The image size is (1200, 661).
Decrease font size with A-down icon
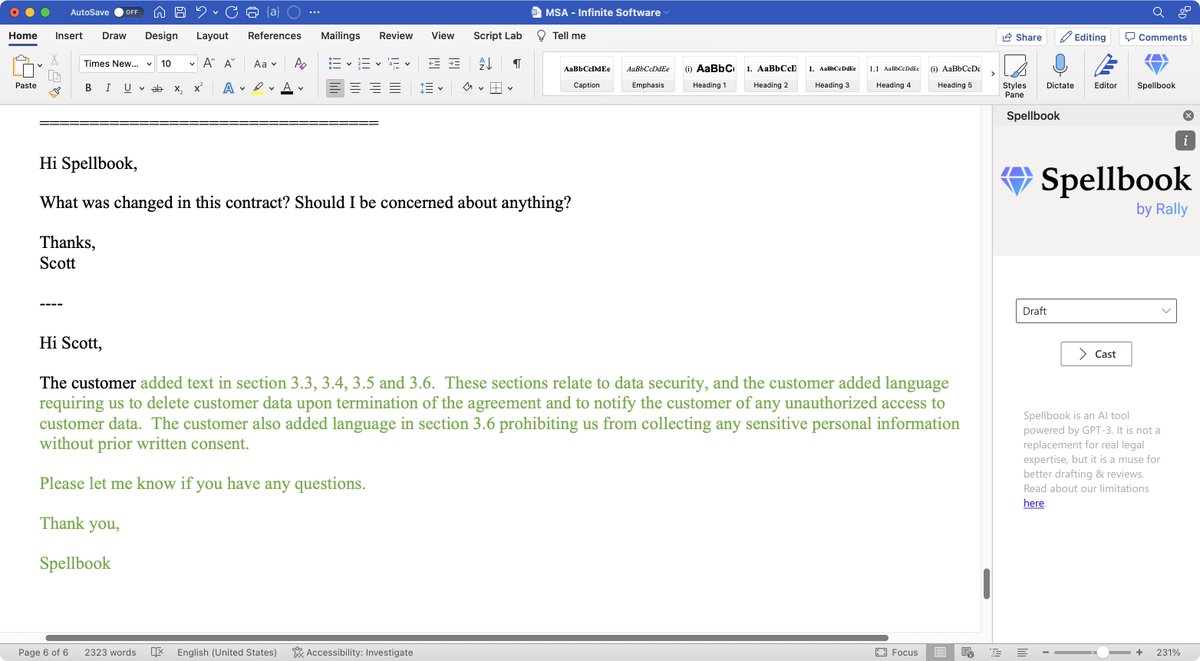pos(229,63)
